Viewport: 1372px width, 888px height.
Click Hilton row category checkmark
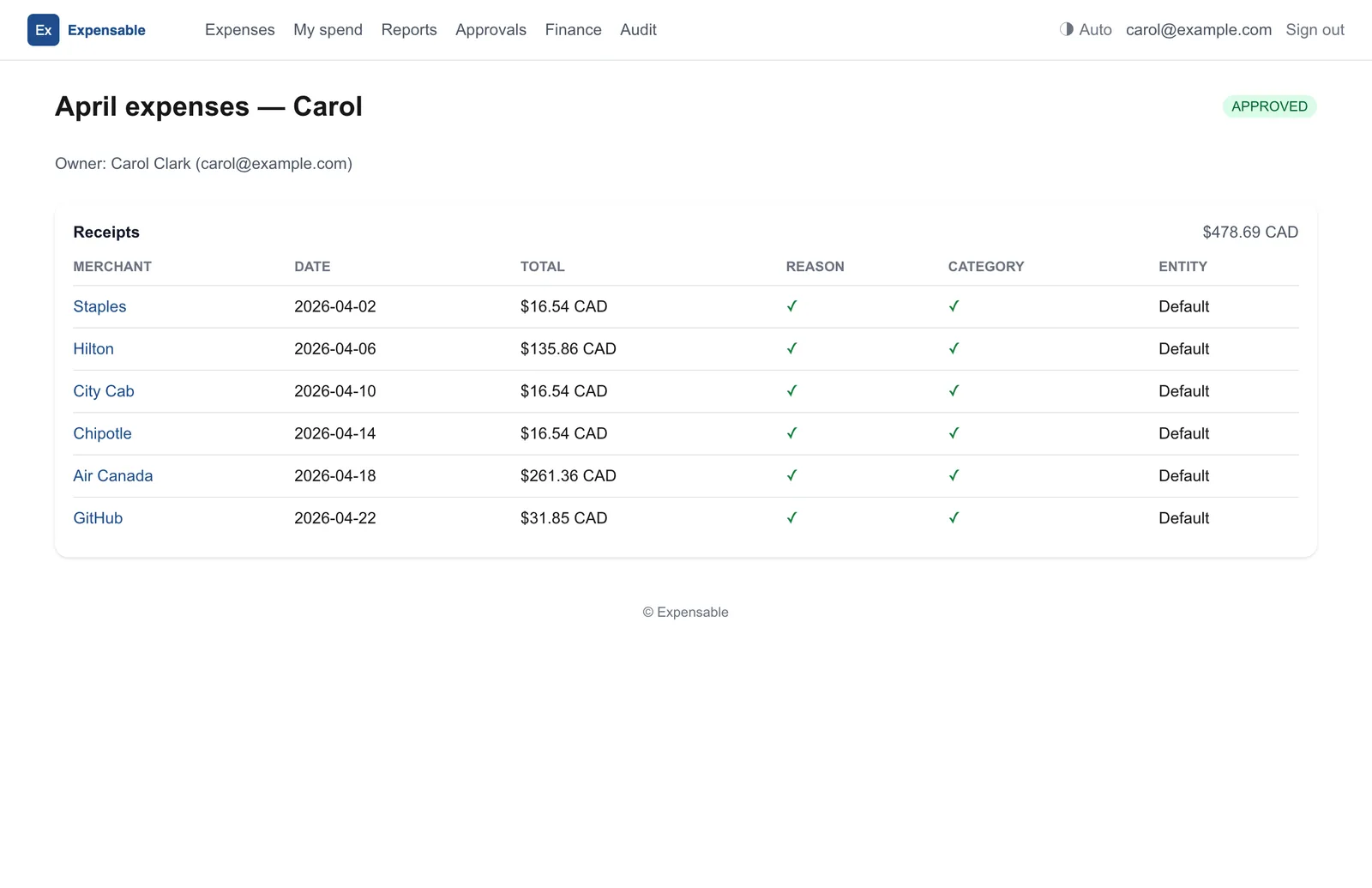[954, 349]
